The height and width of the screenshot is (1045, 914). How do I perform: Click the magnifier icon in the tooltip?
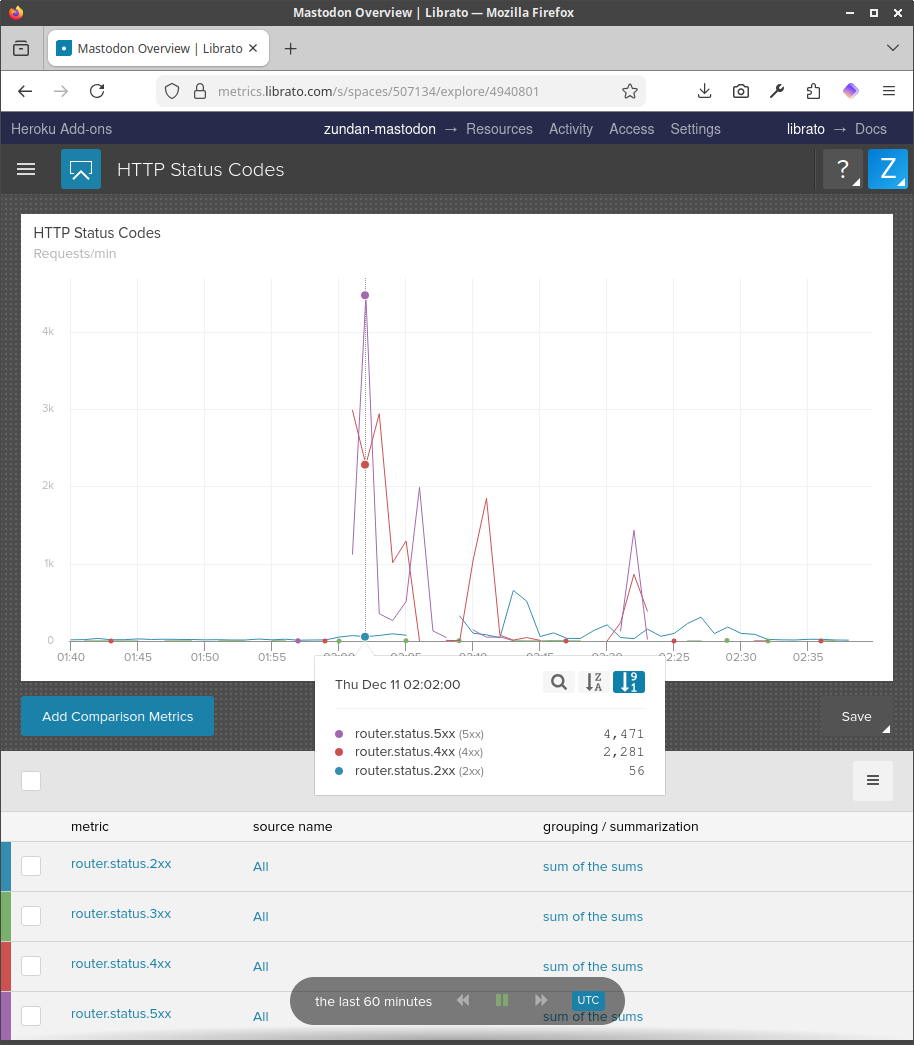559,682
